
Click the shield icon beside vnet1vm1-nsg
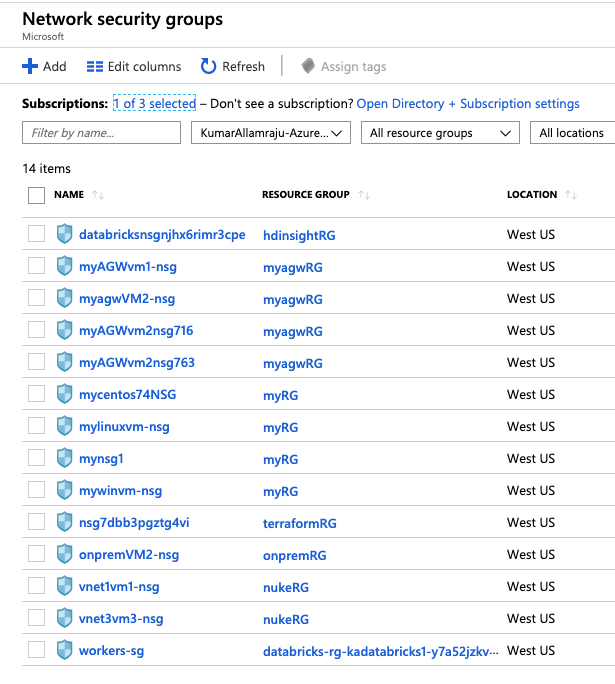click(x=65, y=586)
